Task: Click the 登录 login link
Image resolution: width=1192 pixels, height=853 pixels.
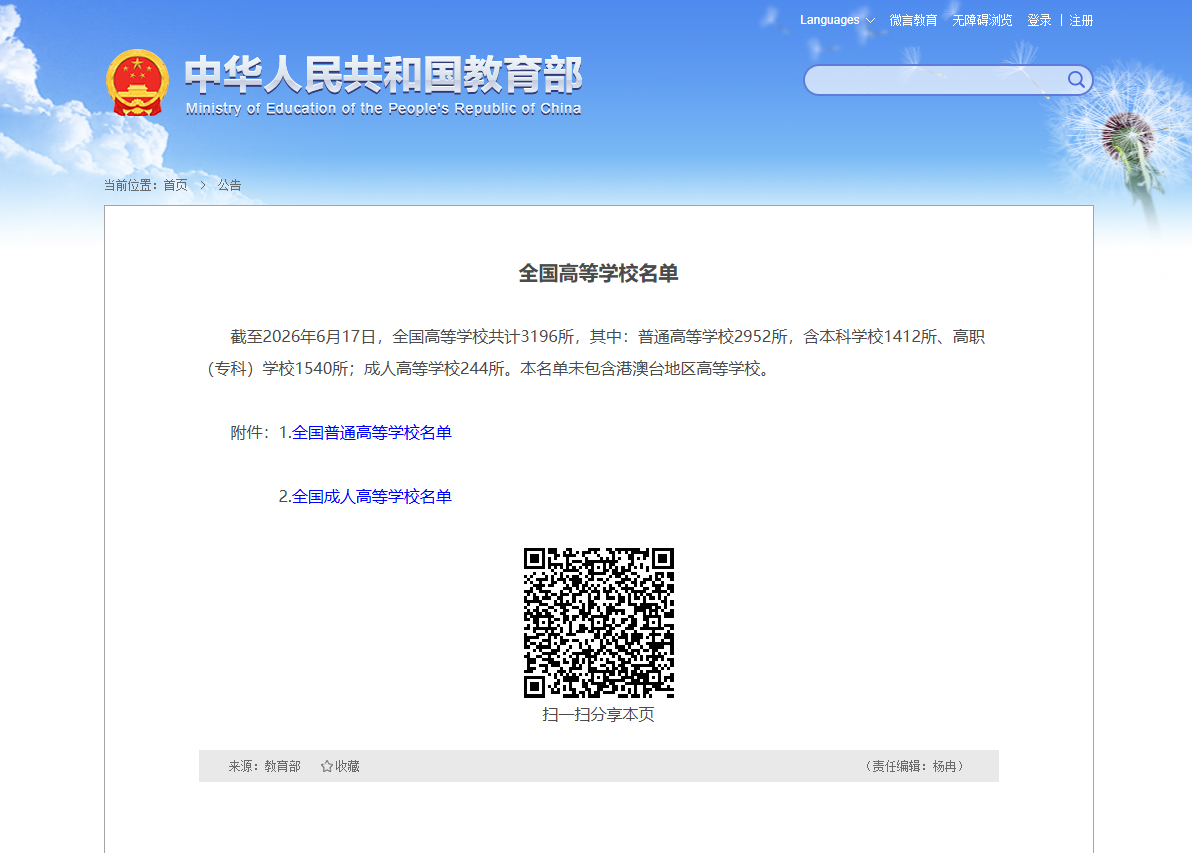Action: [x=1038, y=21]
